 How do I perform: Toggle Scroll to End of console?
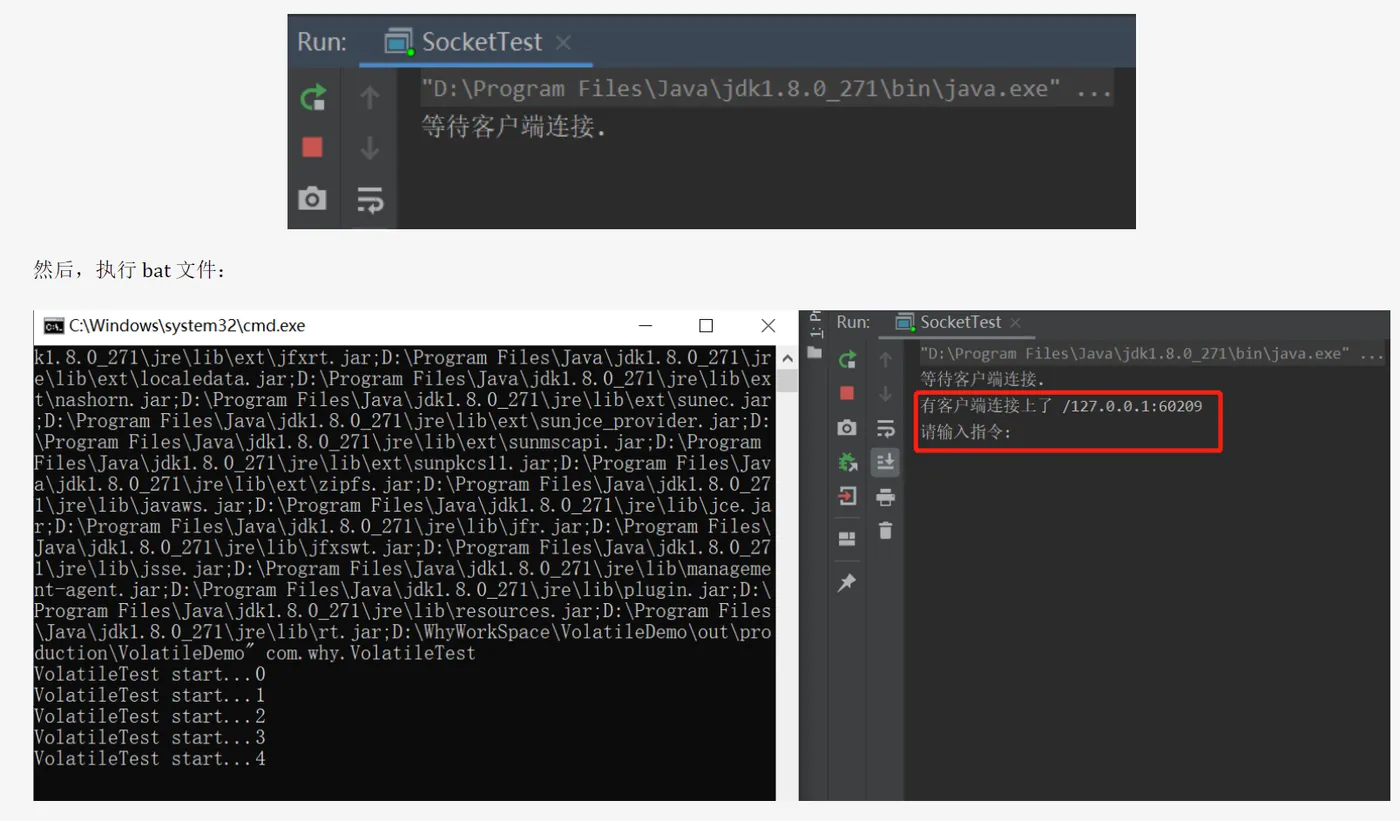(885, 462)
